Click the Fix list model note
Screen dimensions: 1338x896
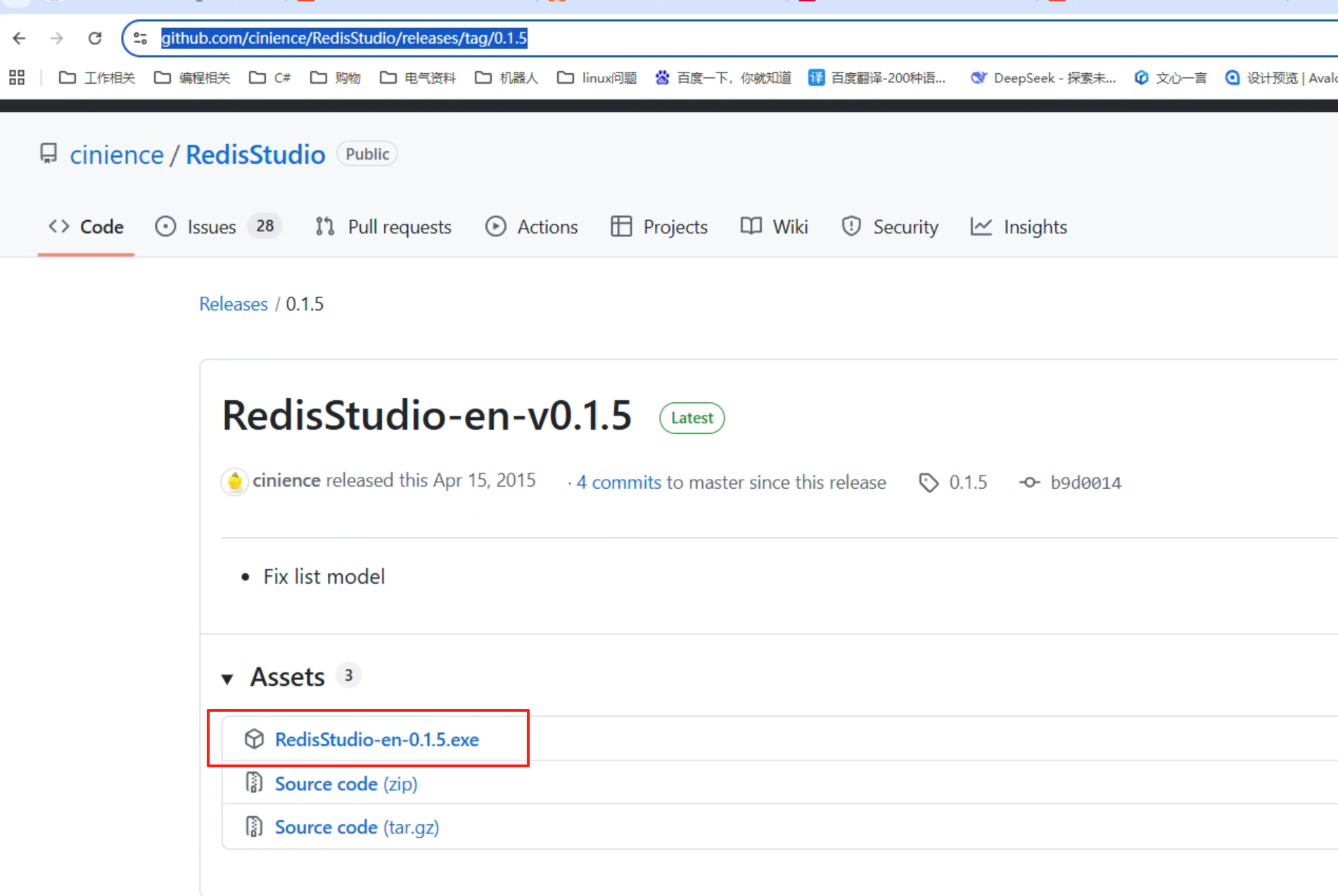click(x=324, y=577)
